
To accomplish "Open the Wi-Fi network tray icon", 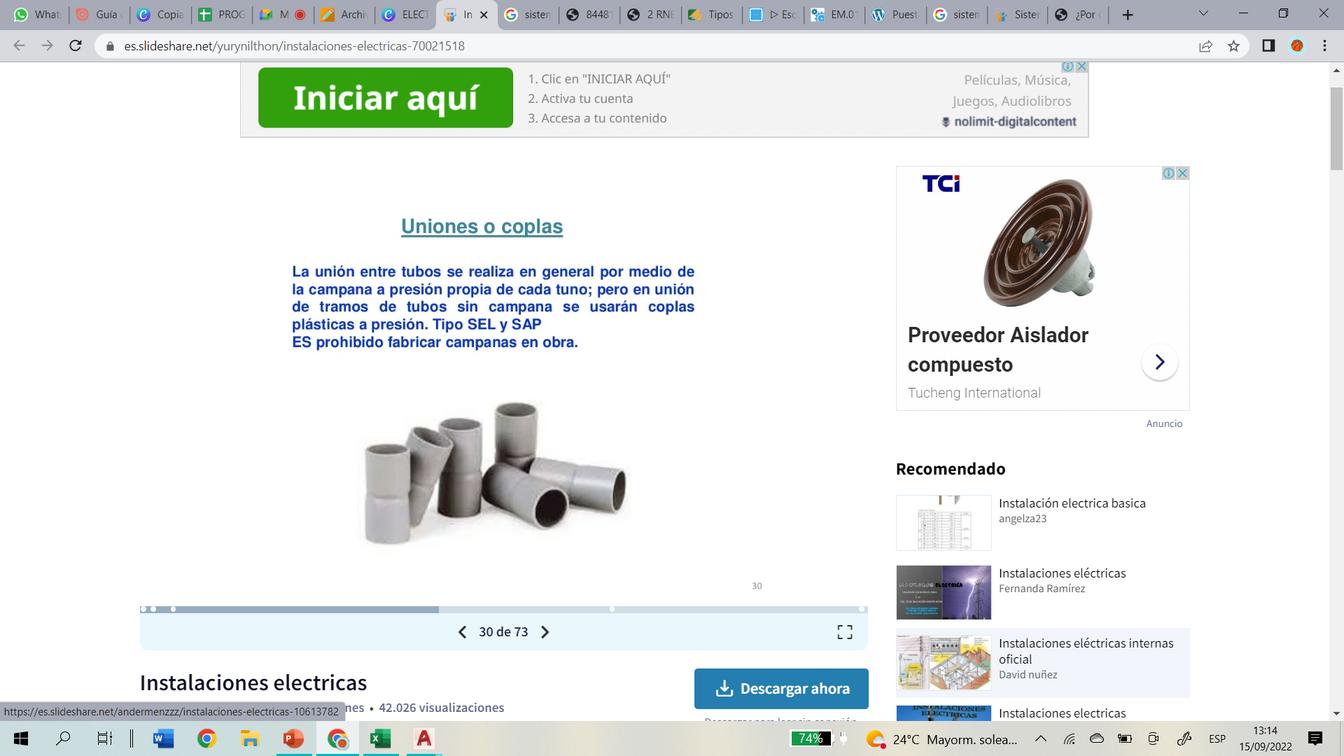I will tap(1068, 739).
